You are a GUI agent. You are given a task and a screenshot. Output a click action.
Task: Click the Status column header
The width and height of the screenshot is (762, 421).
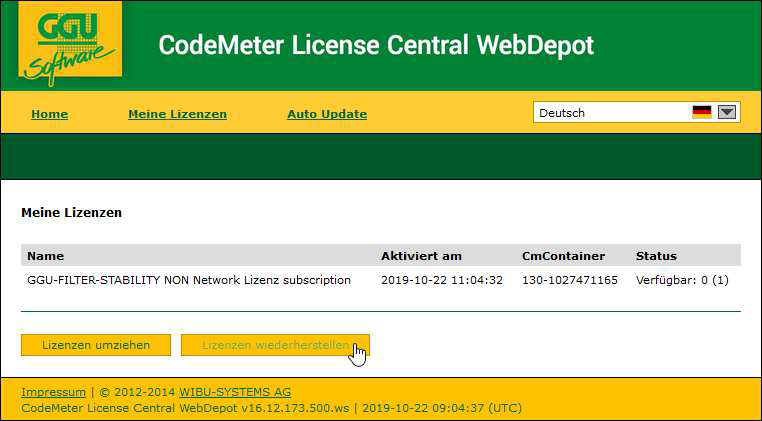(x=656, y=256)
